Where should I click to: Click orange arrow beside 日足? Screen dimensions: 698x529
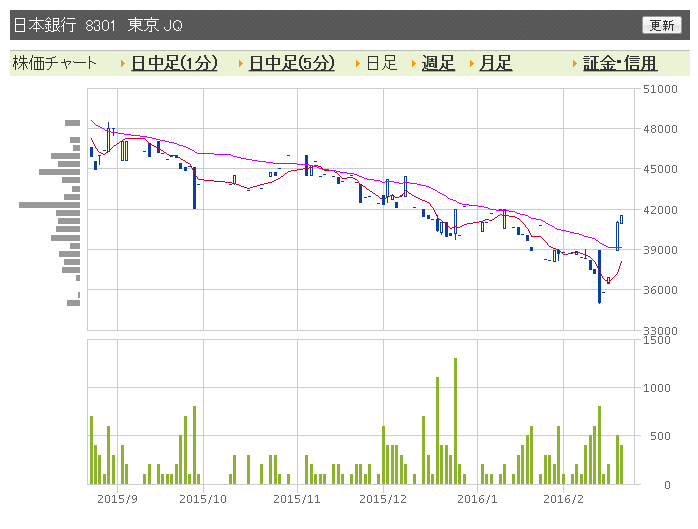coord(357,64)
